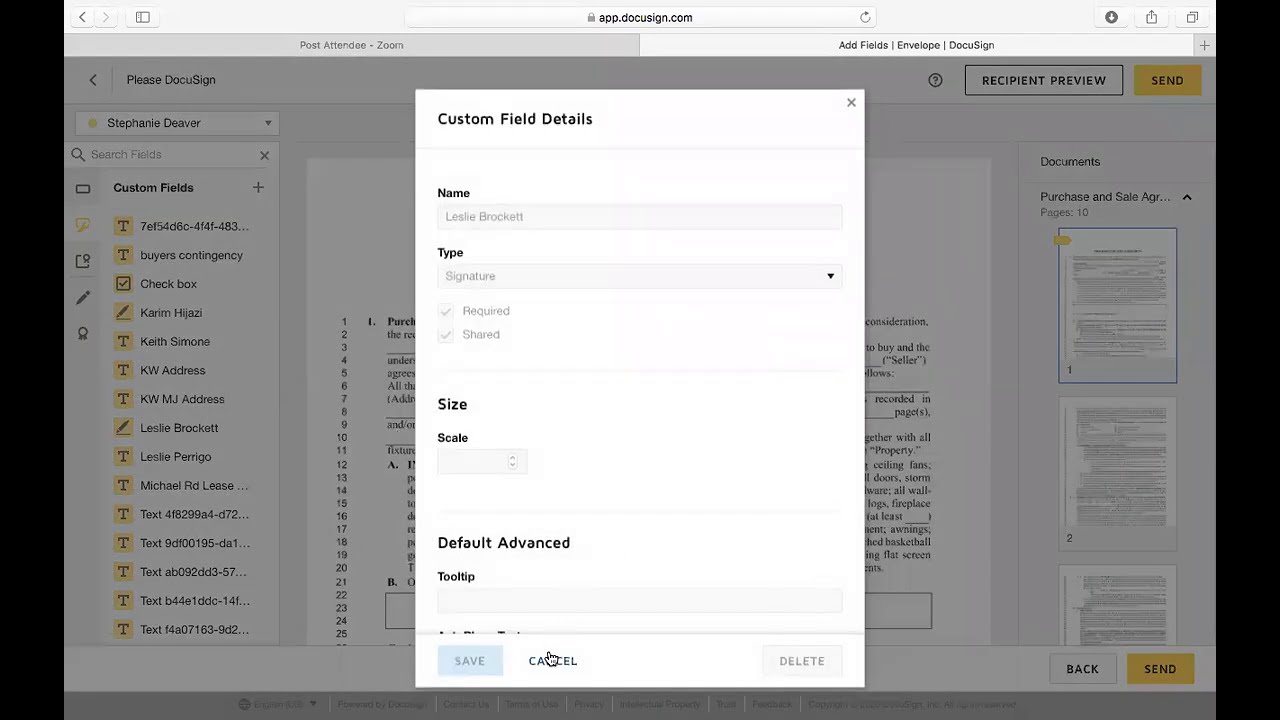Viewport: 1280px width, 720px height.
Task: Click the bottom SEND button
Action: tap(1160, 669)
